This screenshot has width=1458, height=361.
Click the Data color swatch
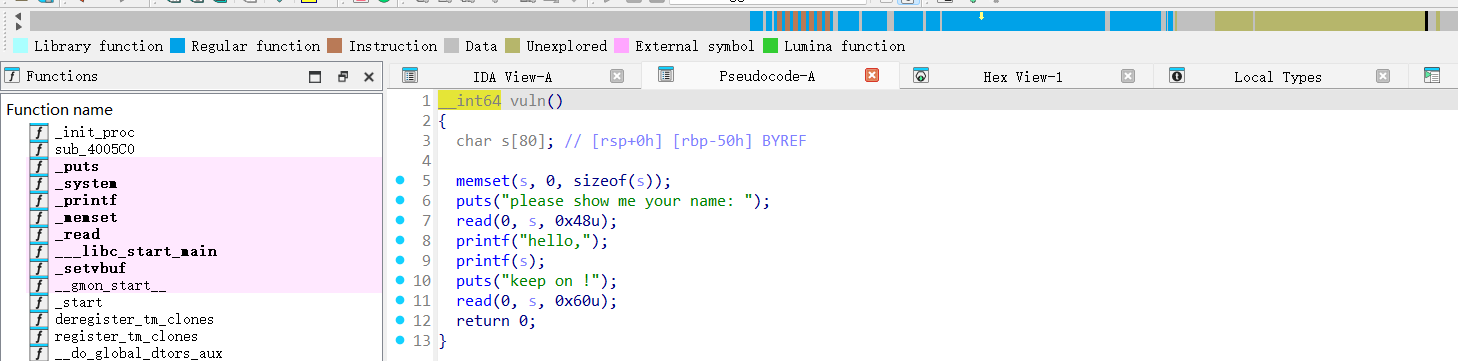click(452, 46)
